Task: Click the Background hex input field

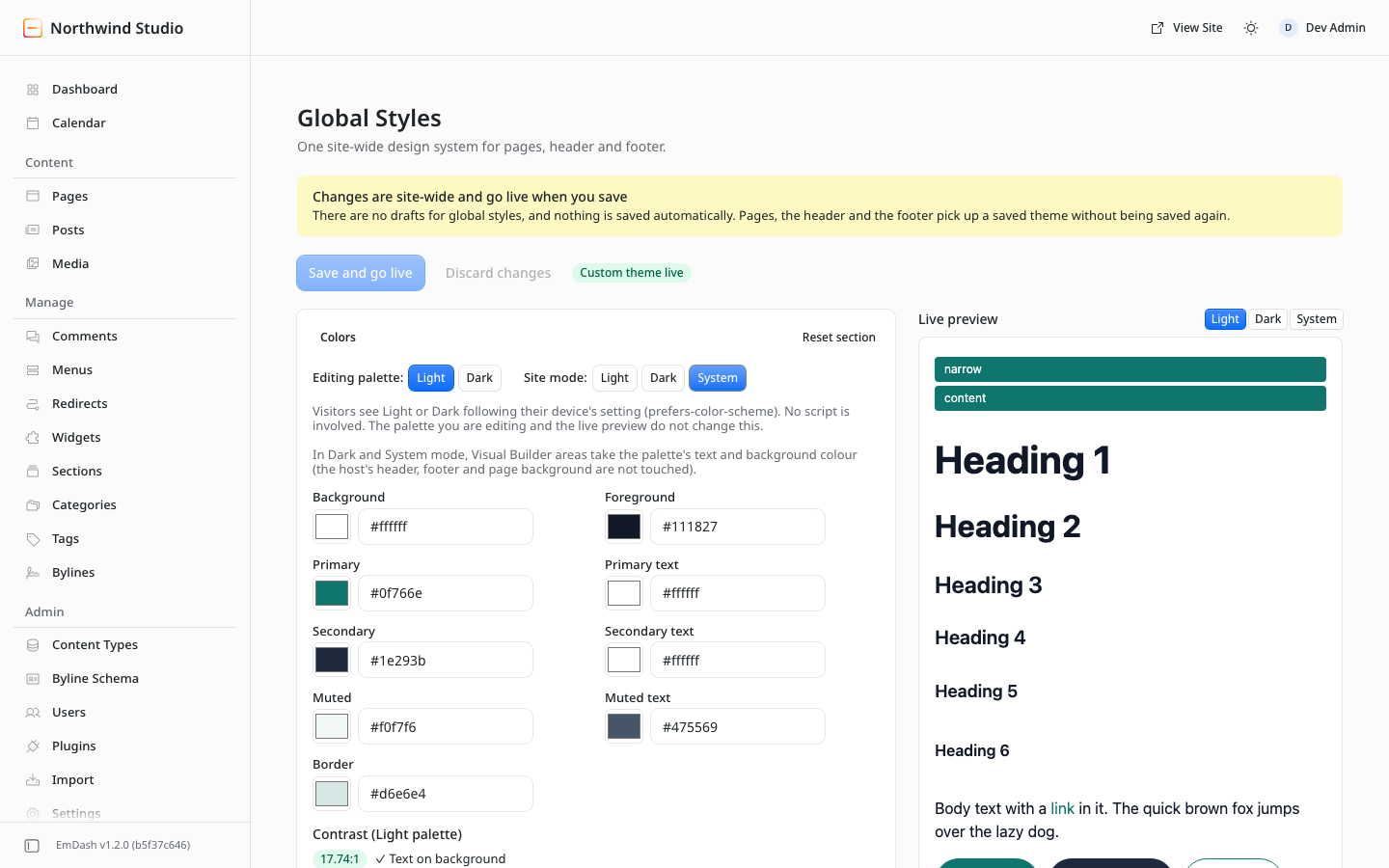Action: [x=446, y=527]
